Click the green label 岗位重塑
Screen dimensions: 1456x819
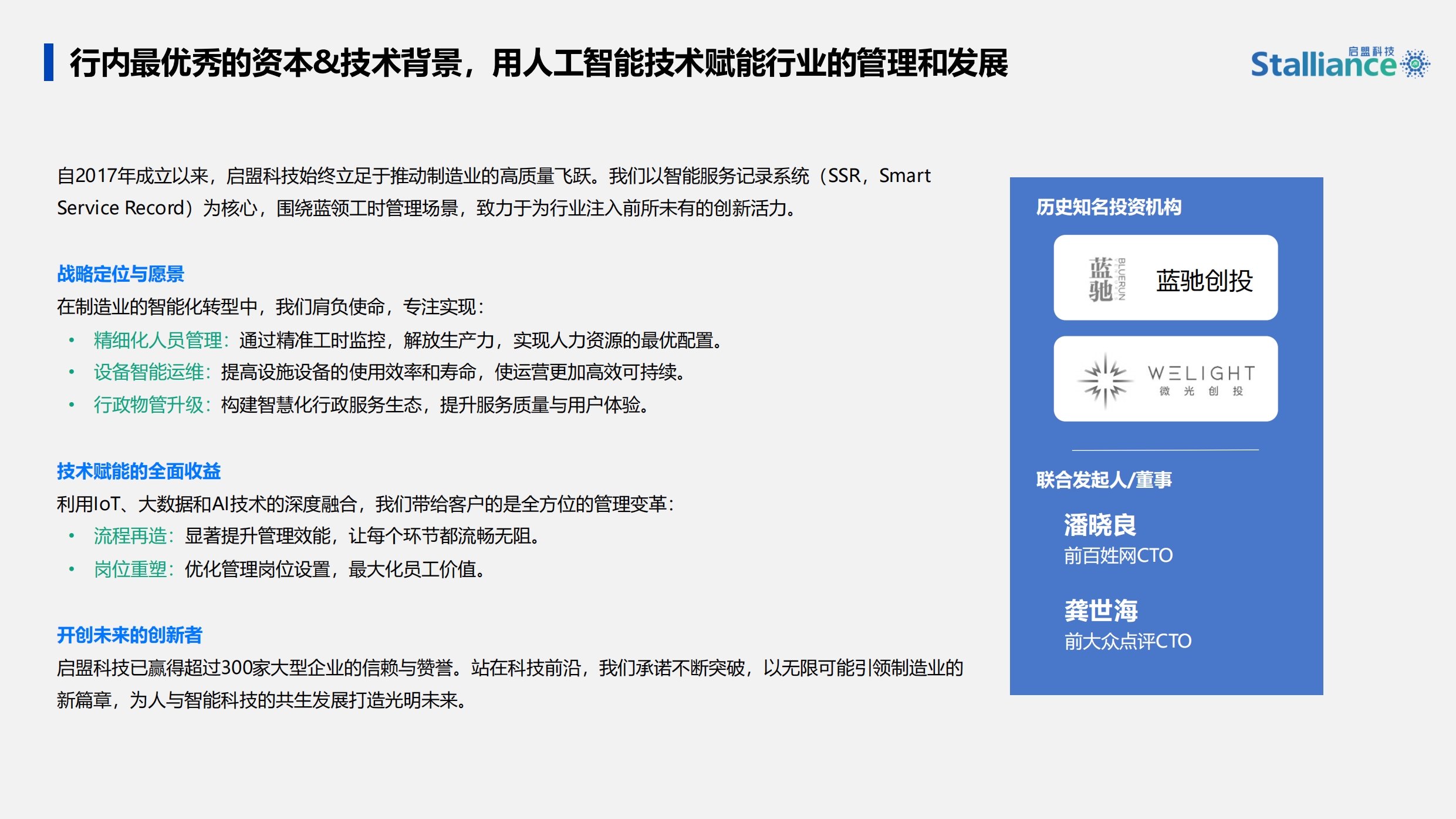(x=130, y=569)
